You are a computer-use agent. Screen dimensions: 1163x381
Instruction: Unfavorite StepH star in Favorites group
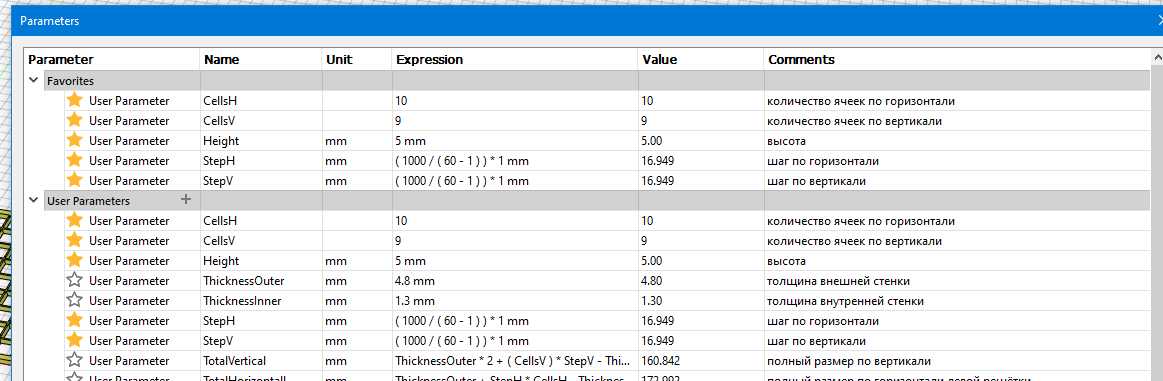pos(74,161)
